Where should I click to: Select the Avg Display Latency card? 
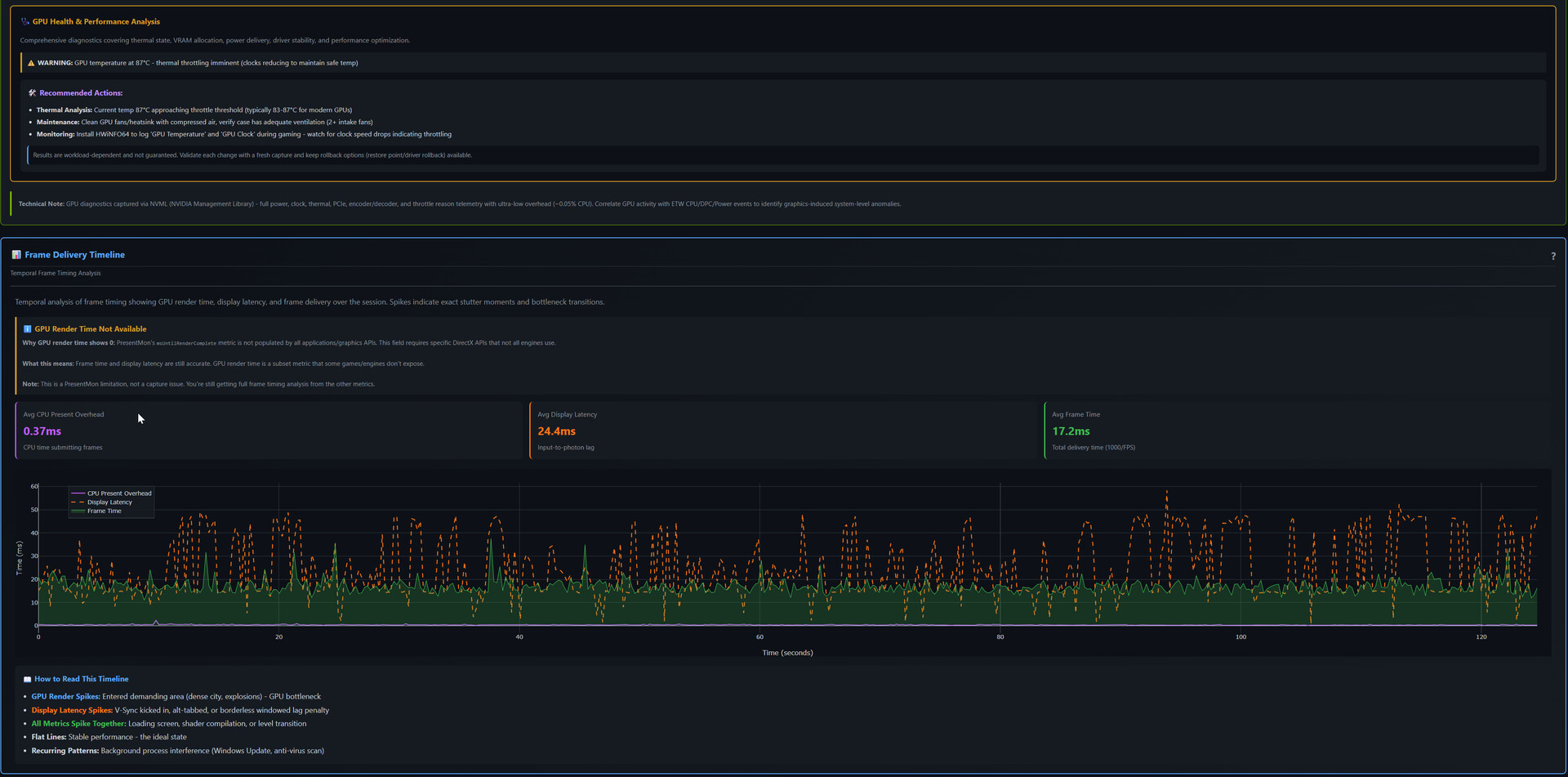point(783,431)
